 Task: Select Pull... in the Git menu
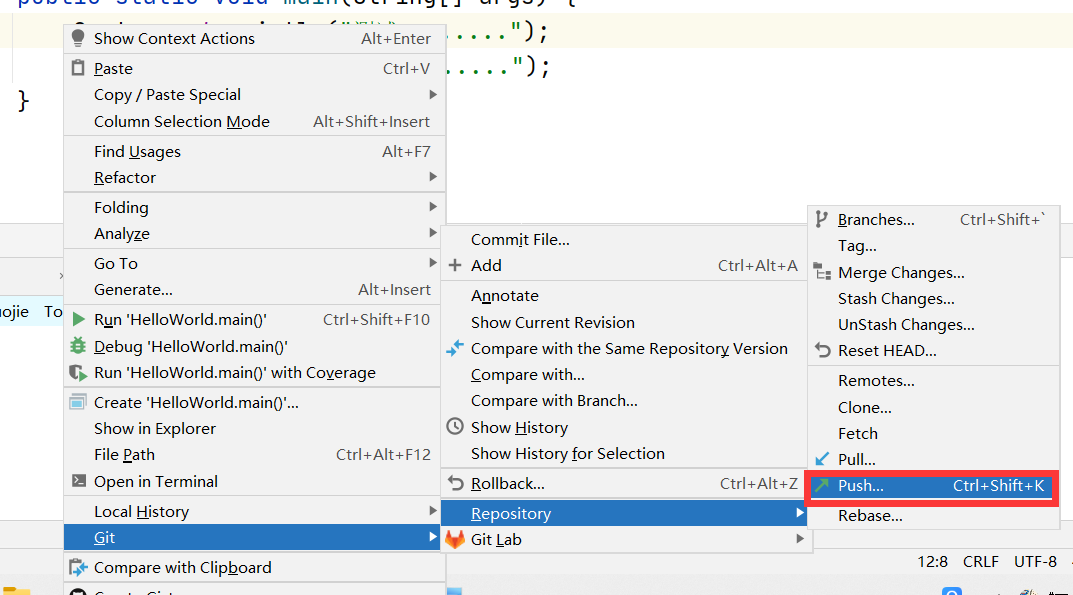point(856,460)
